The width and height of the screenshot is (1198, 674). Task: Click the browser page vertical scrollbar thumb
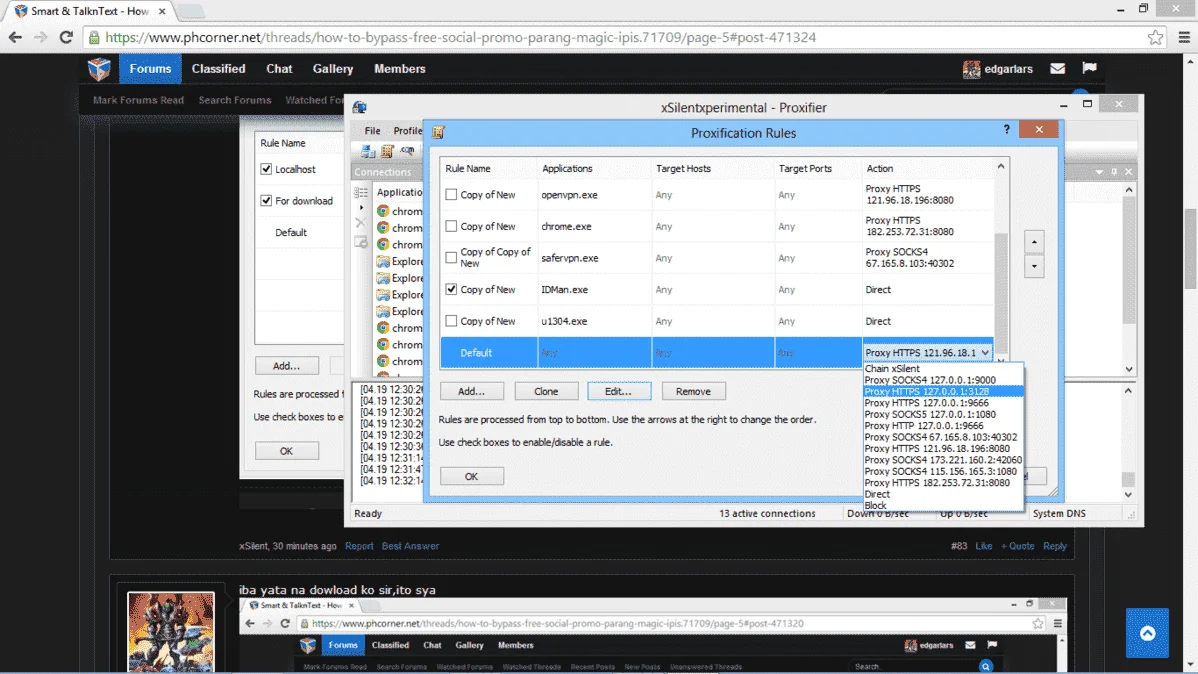click(1190, 248)
